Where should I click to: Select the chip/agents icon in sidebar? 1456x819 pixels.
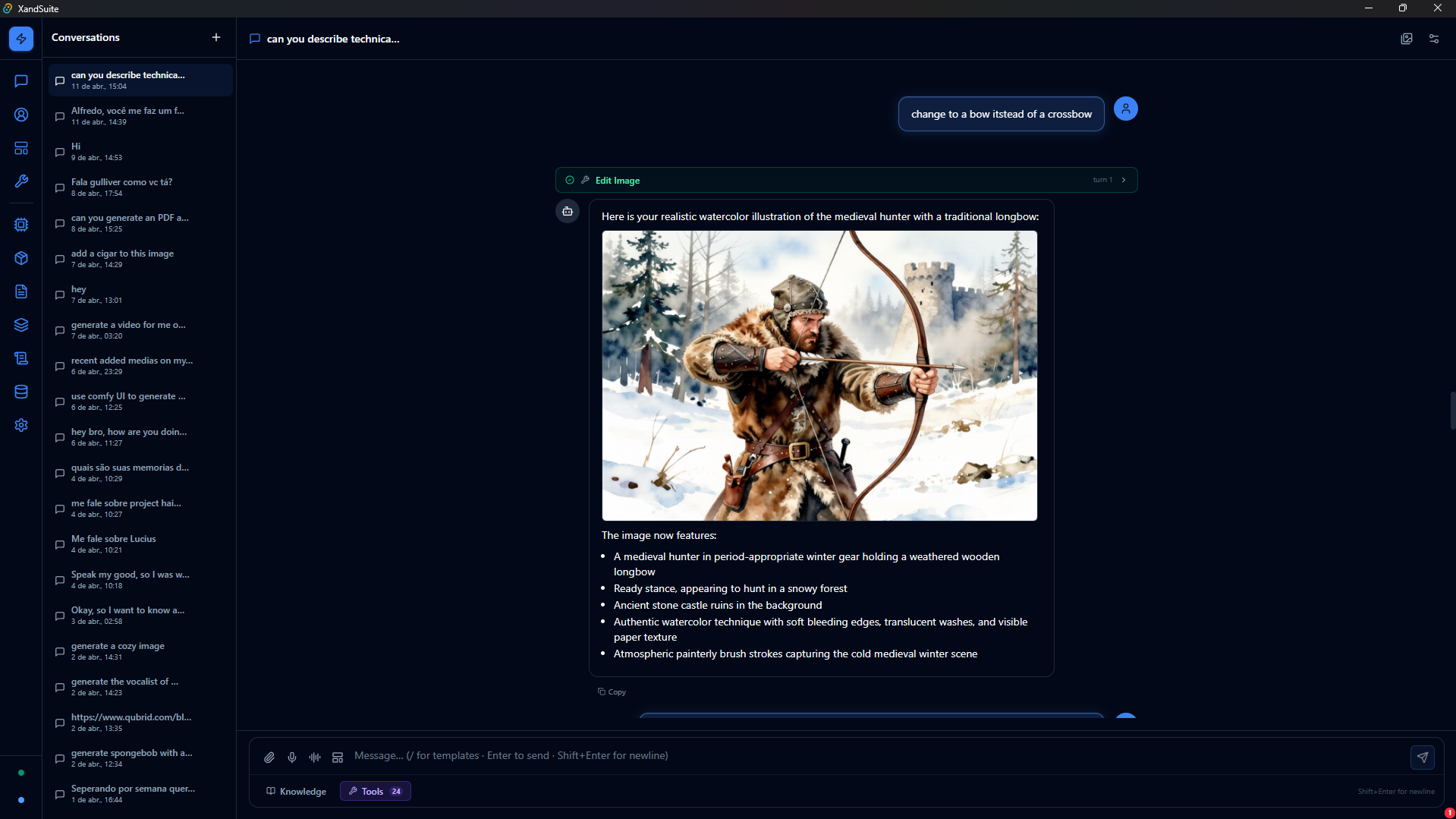pos(20,224)
